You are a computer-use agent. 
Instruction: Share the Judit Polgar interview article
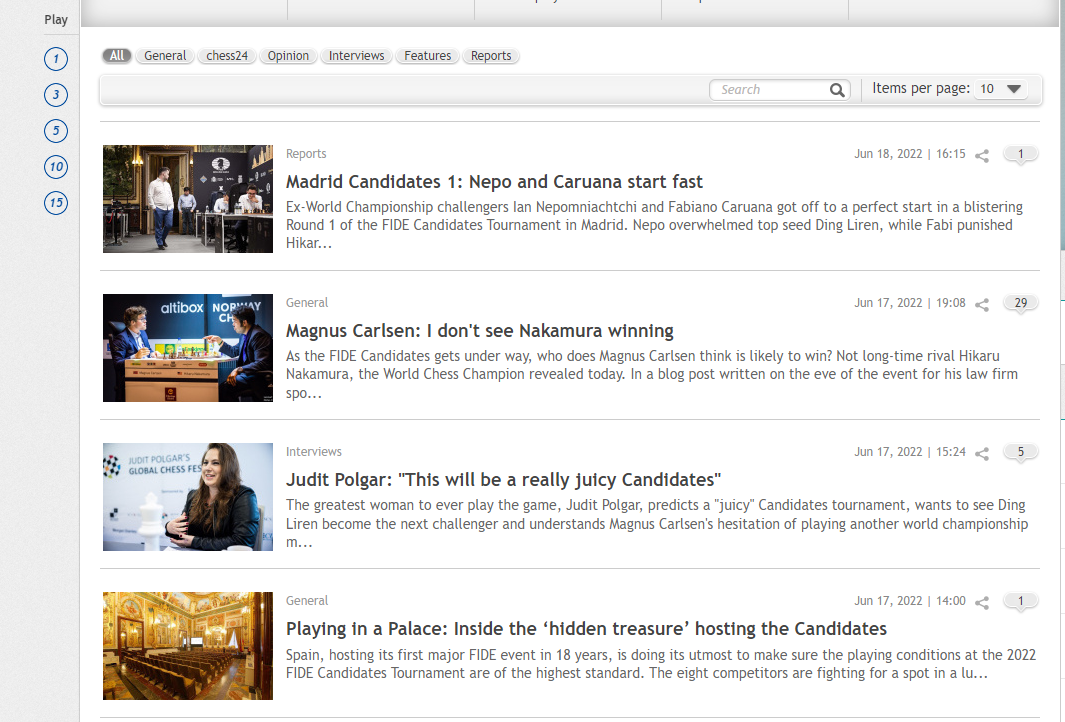tap(981, 454)
